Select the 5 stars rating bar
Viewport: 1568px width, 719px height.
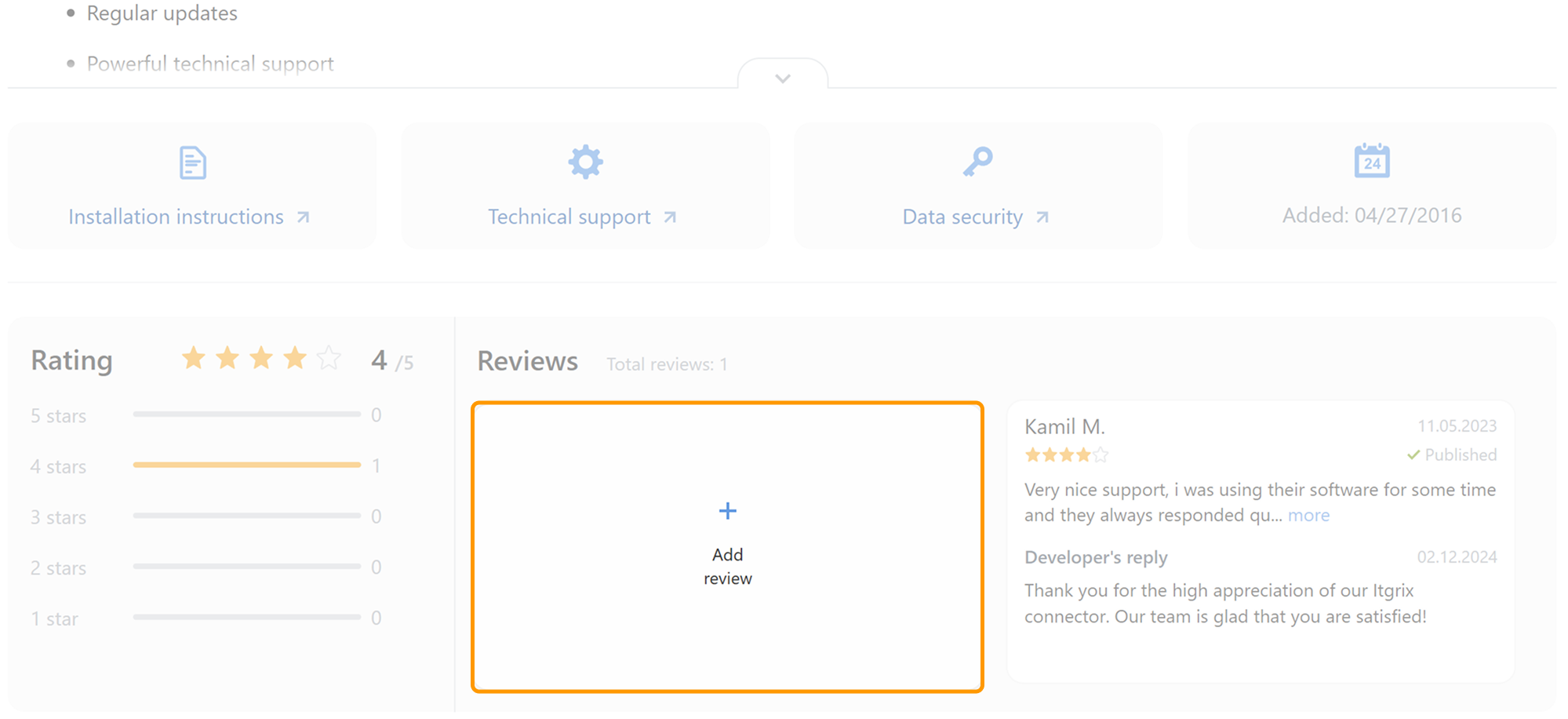[246, 414]
